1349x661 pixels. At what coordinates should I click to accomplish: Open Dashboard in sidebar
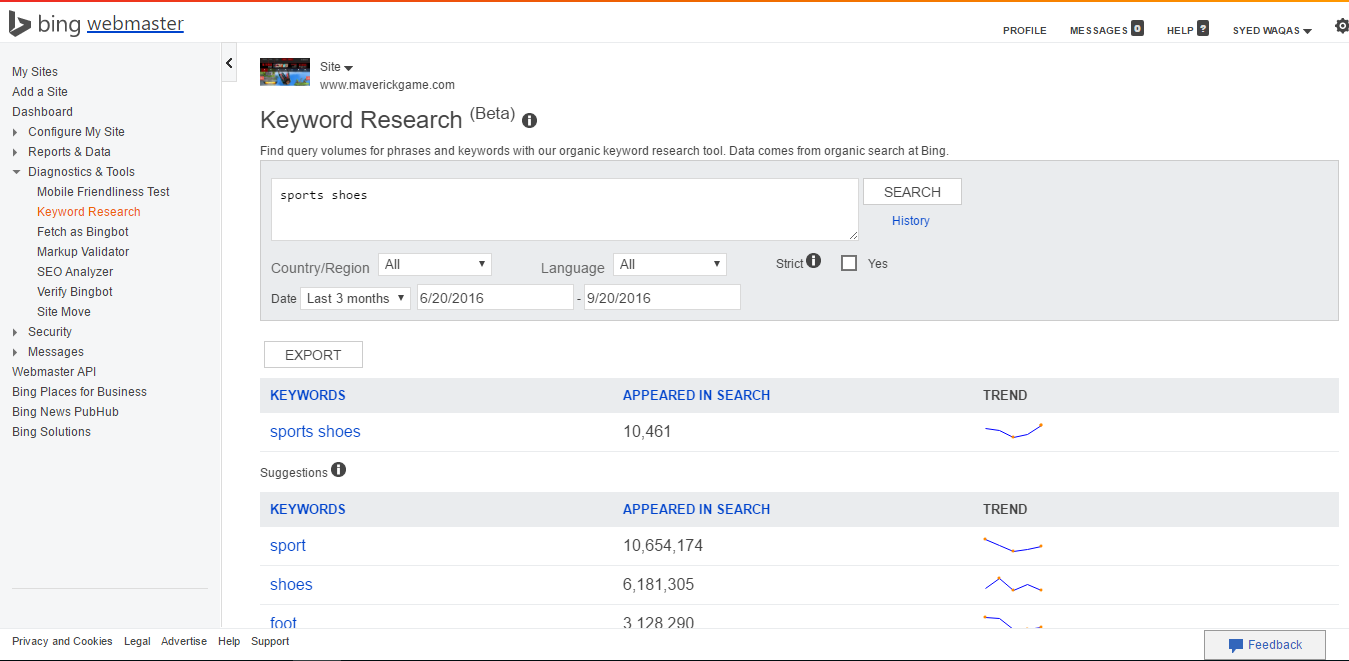[42, 112]
